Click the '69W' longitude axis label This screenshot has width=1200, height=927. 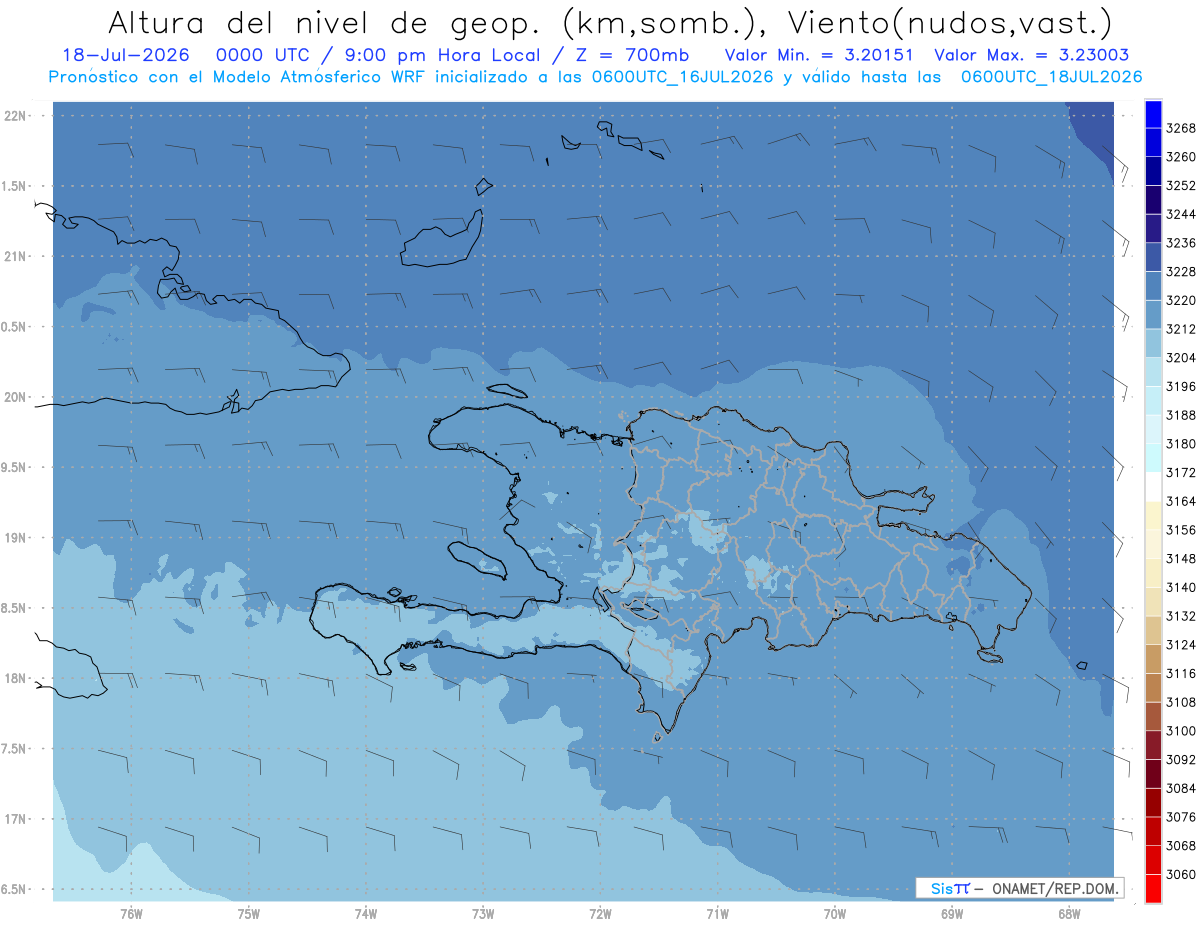click(952, 913)
